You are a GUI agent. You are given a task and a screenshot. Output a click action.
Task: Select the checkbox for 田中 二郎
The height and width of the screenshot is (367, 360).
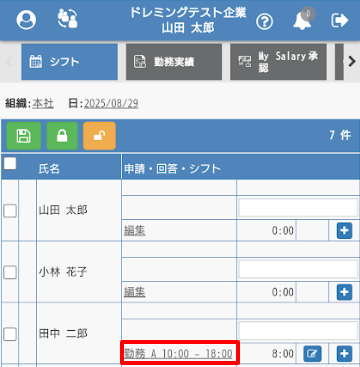(10, 334)
